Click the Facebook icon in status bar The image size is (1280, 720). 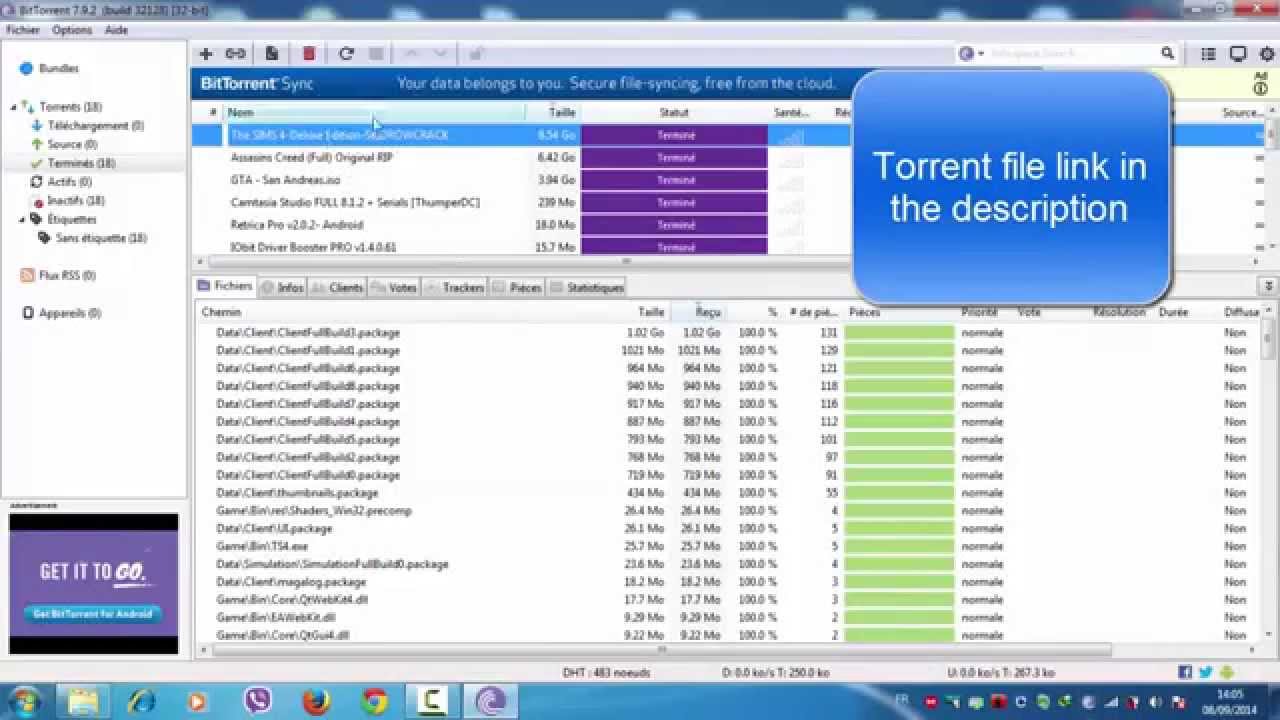tap(1186, 673)
